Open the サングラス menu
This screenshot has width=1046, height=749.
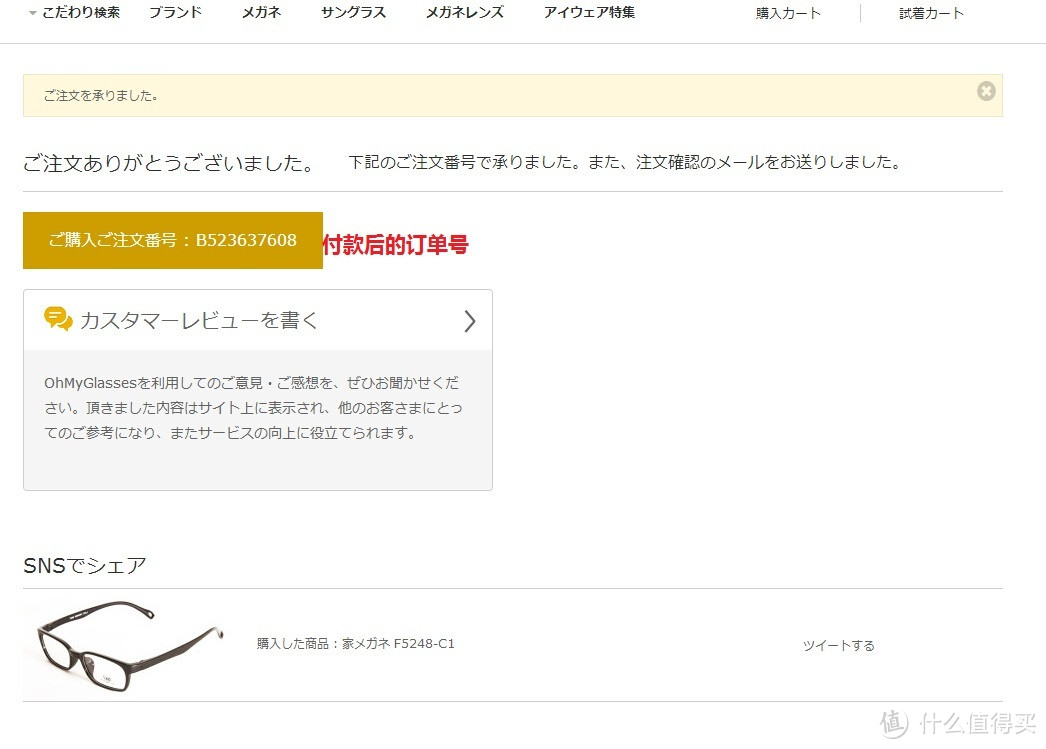[354, 13]
